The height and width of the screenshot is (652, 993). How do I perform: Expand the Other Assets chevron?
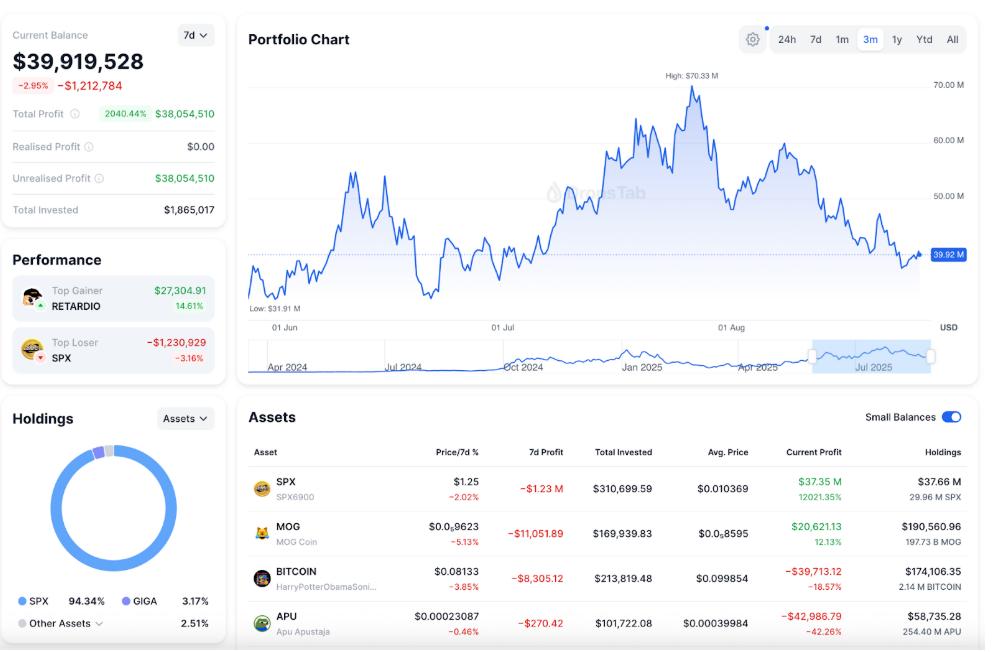pos(98,624)
